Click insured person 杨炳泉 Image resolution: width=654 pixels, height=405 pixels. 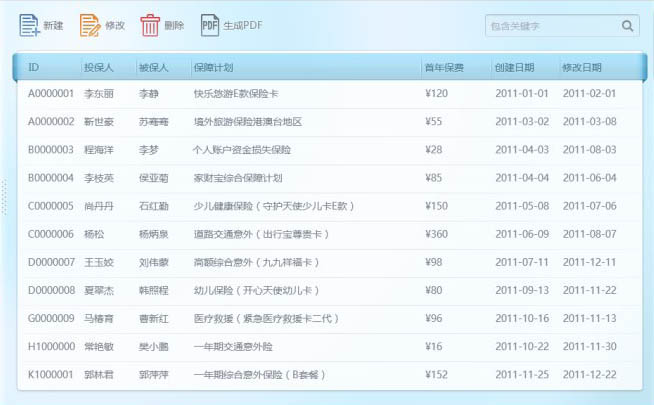pos(153,234)
